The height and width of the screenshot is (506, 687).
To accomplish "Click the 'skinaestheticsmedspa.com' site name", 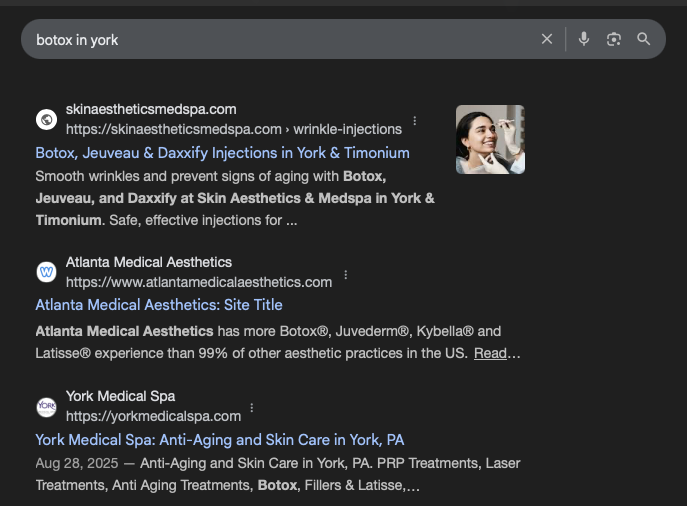I will pos(151,109).
